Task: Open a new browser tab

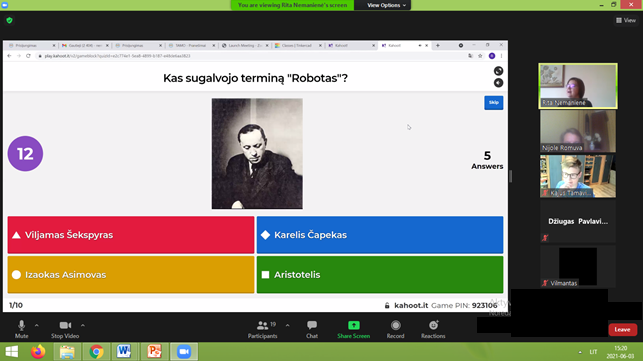Action: tap(438, 46)
